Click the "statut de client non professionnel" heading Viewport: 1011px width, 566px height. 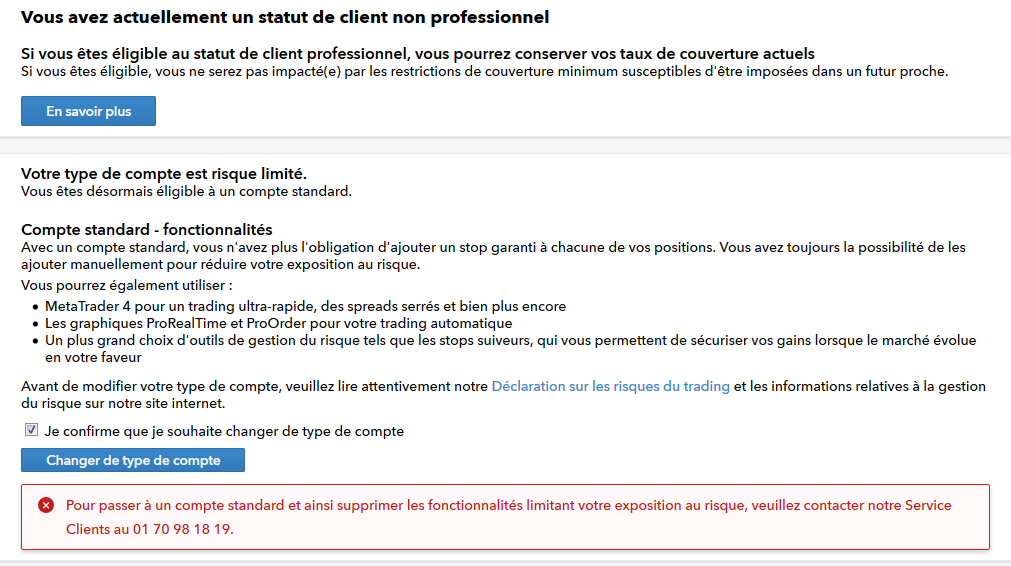(285, 17)
